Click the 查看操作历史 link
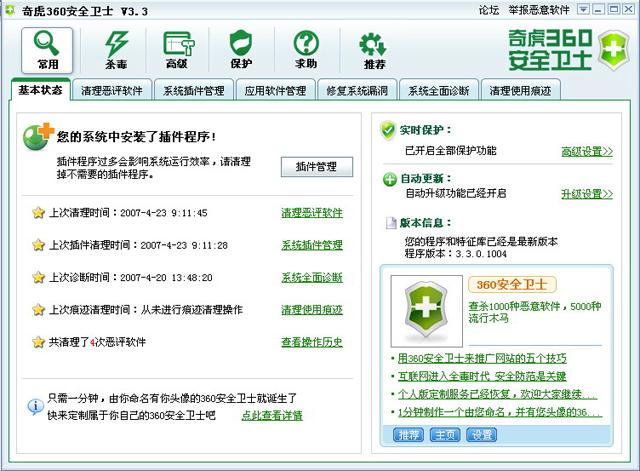This screenshot has height=471, width=640. coord(311,342)
